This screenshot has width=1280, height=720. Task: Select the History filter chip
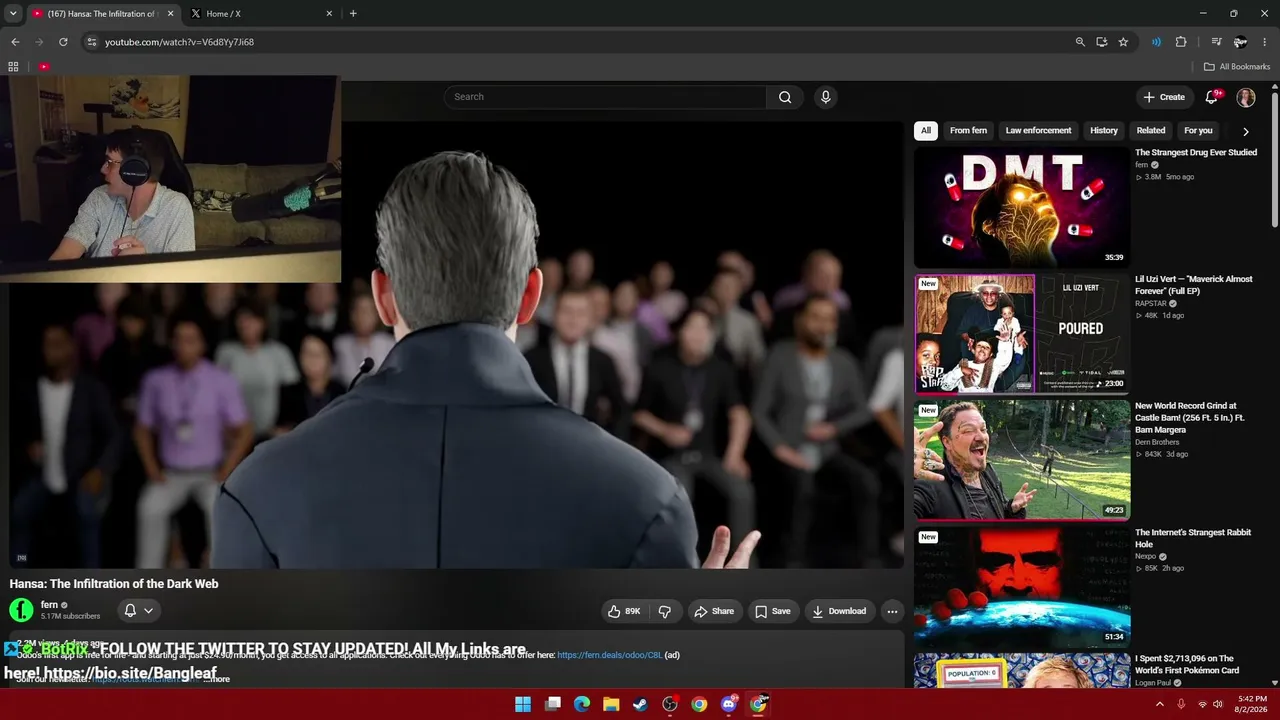click(x=1104, y=131)
